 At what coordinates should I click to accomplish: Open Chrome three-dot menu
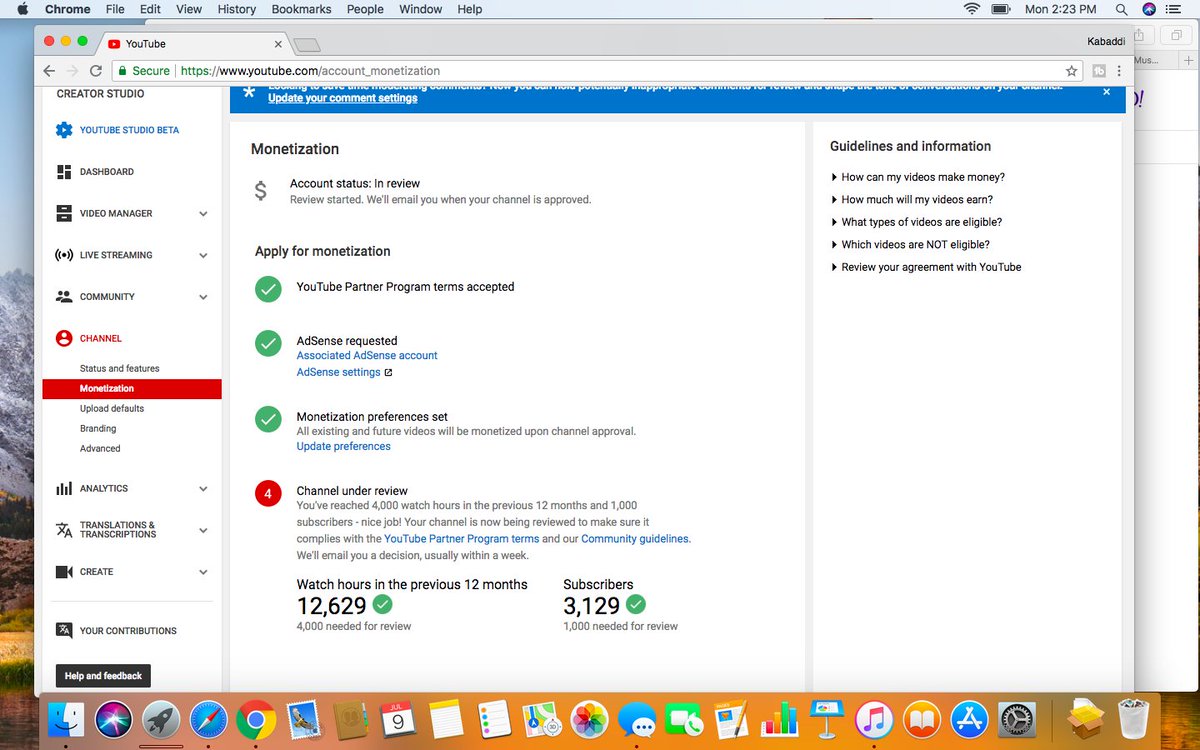point(1119,71)
